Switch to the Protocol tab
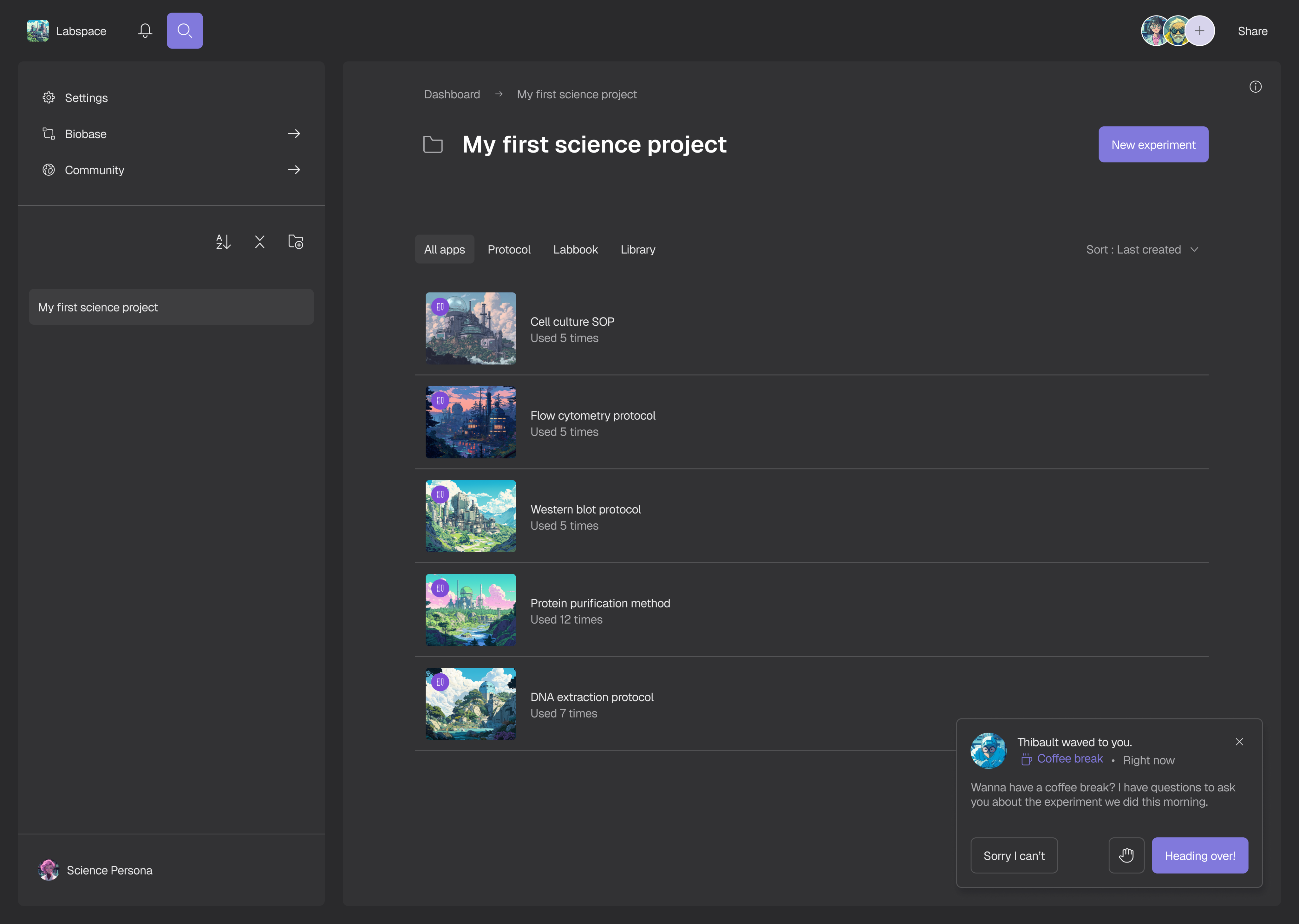 [x=508, y=249]
